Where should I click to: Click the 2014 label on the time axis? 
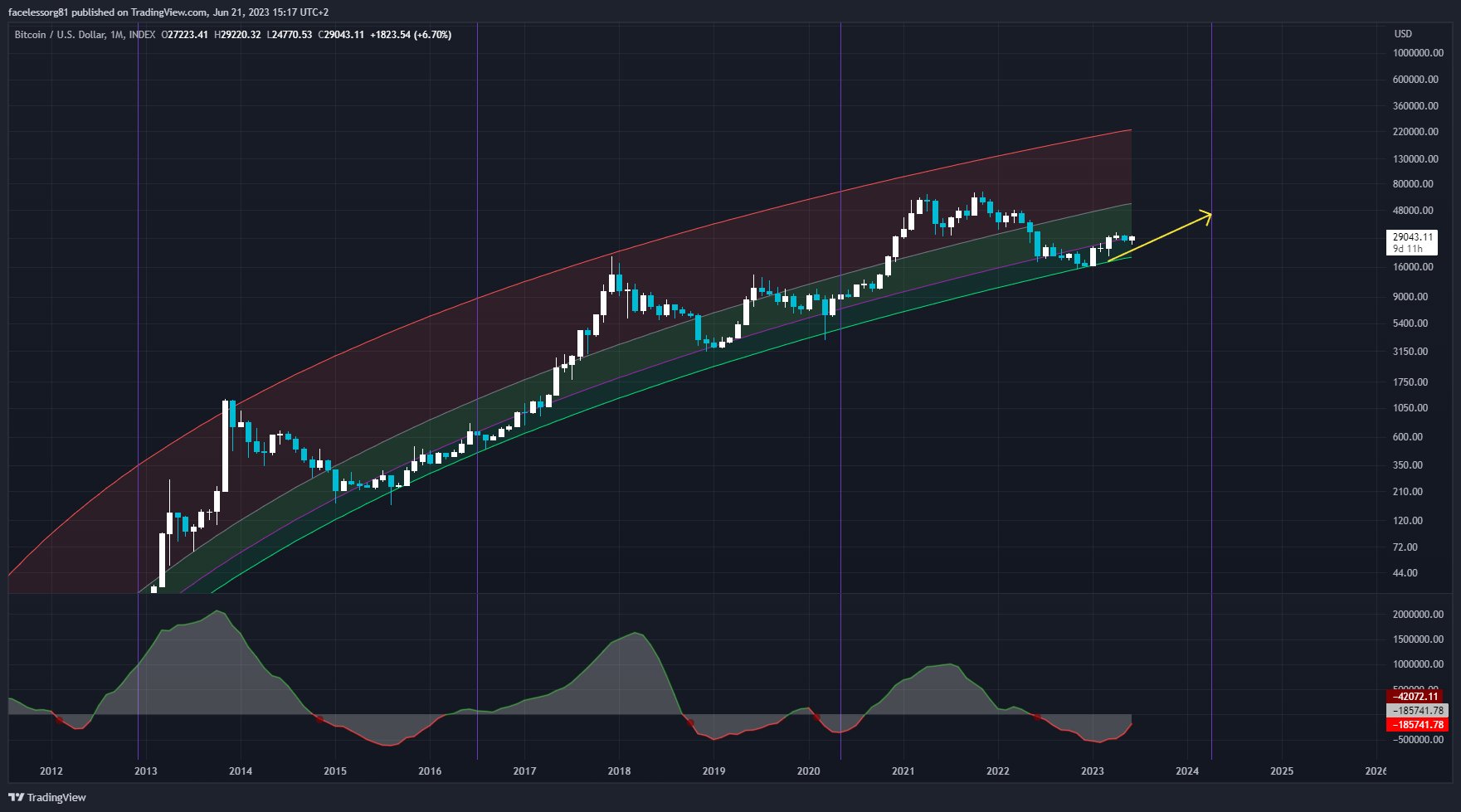click(x=241, y=771)
